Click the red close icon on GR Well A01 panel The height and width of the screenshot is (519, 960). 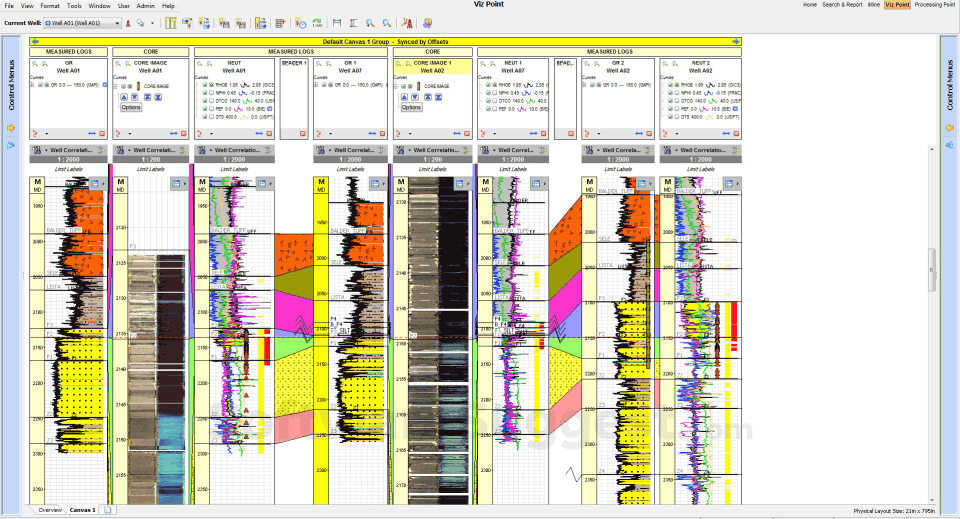click(x=103, y=133)
